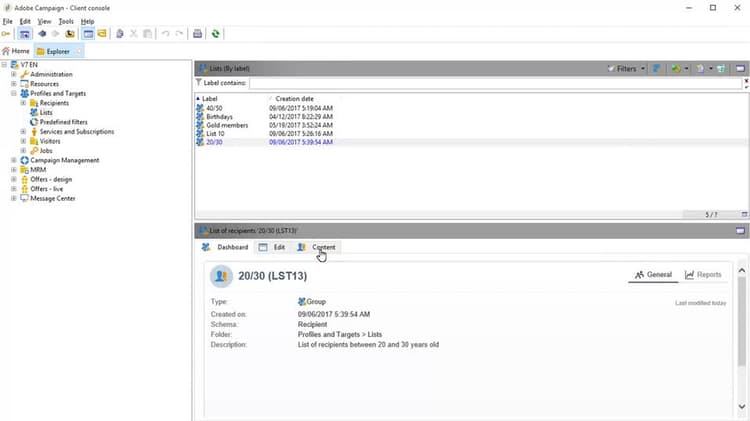Open the Dashboard tab of the list
The width and height of the screenshot is (750, 421).
click(225, 247)
